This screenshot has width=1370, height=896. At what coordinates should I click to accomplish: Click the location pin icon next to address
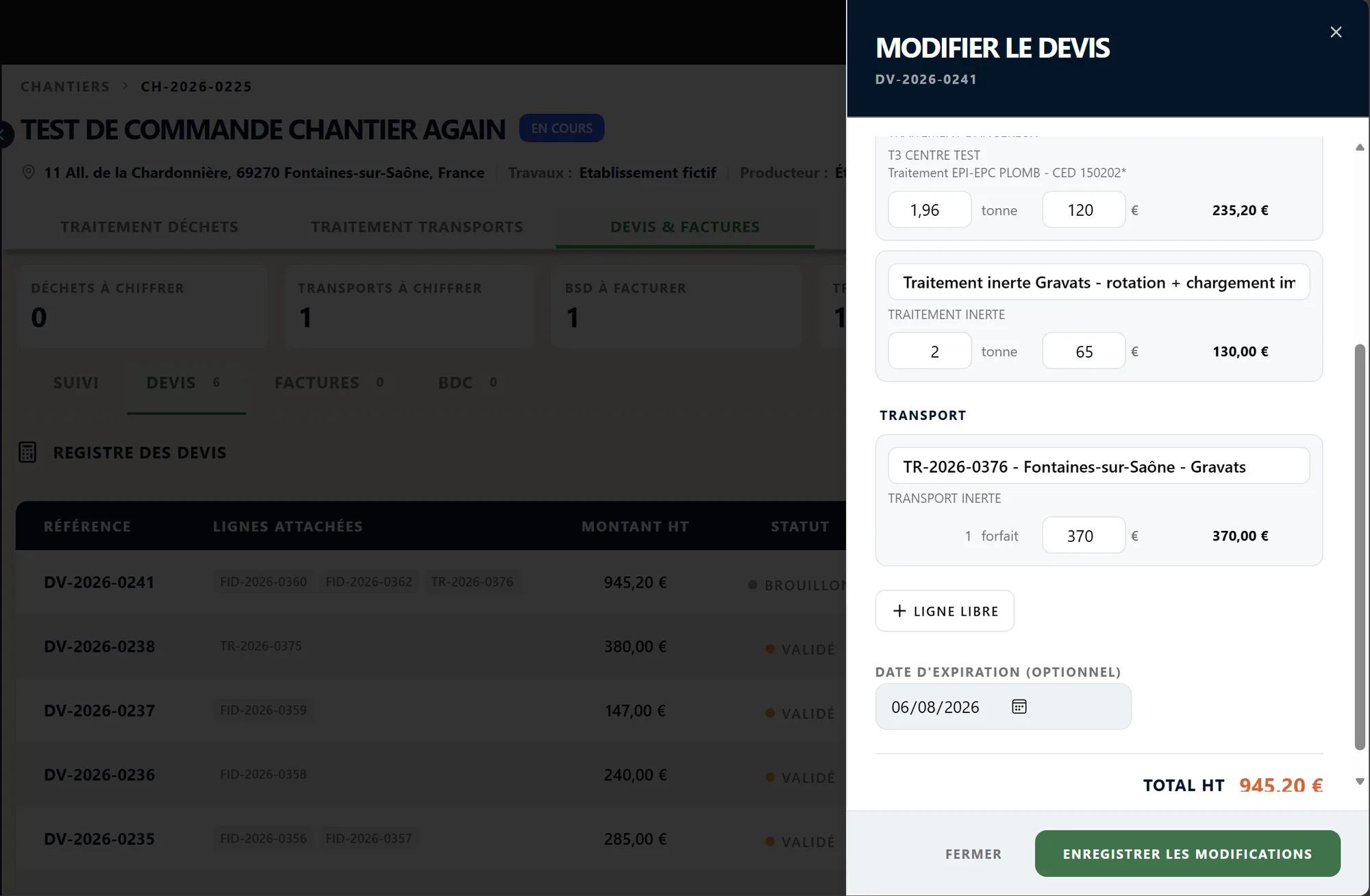[x=28, y=172]
